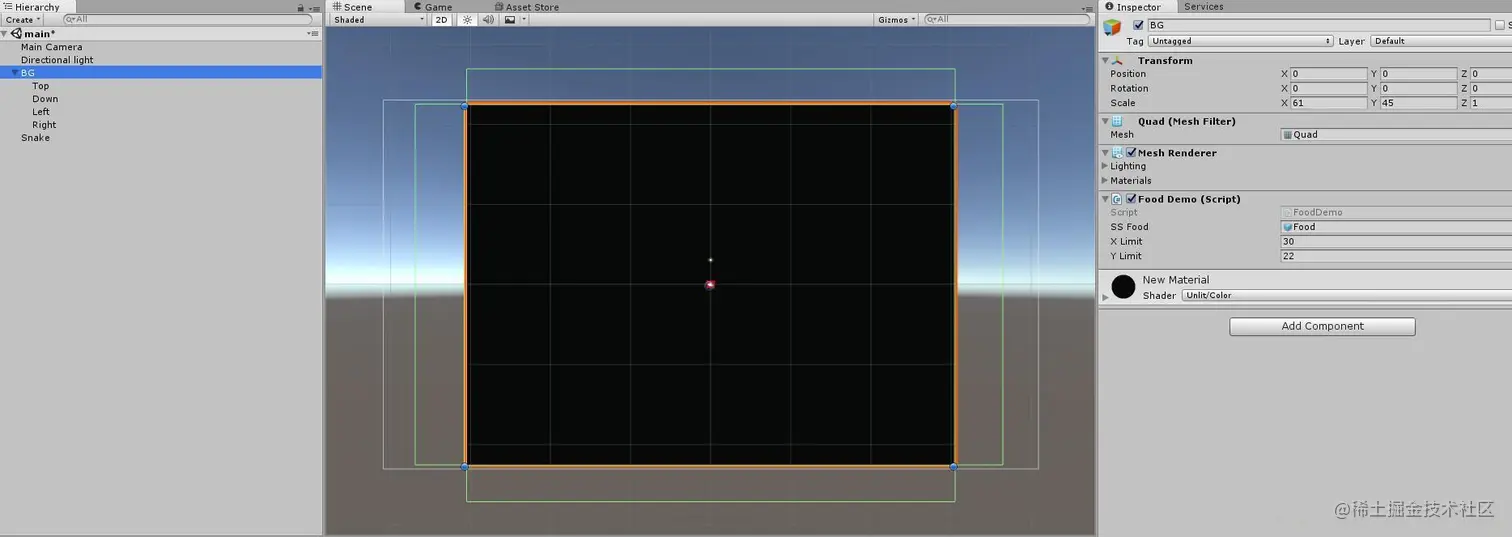Image resolution: width=1512 pixels, height=537 pixels.
Task: Toggle the Mesh Renderer enabled checkbox
Action: click(1131, 153)
